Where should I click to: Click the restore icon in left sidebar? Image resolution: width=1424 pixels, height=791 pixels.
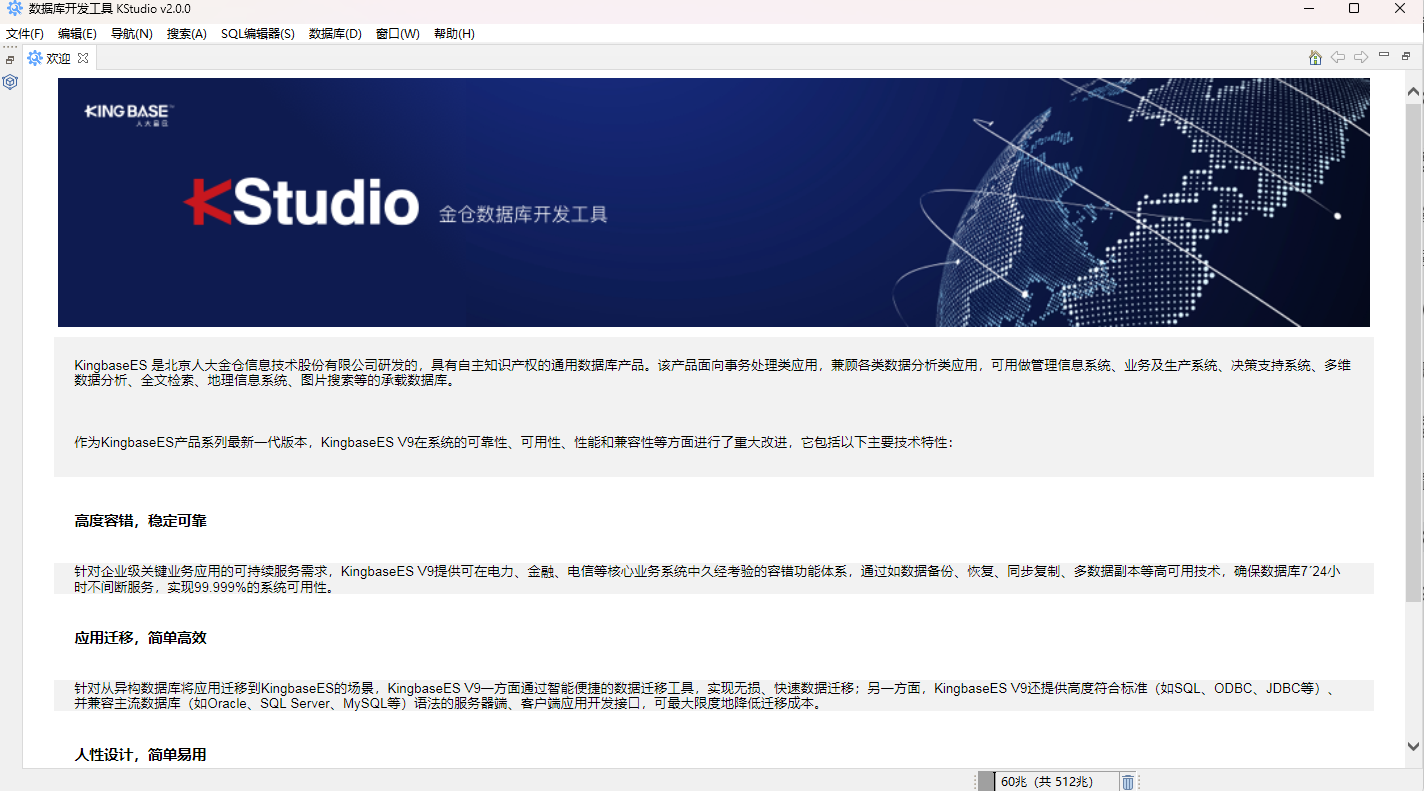(10, 60)
